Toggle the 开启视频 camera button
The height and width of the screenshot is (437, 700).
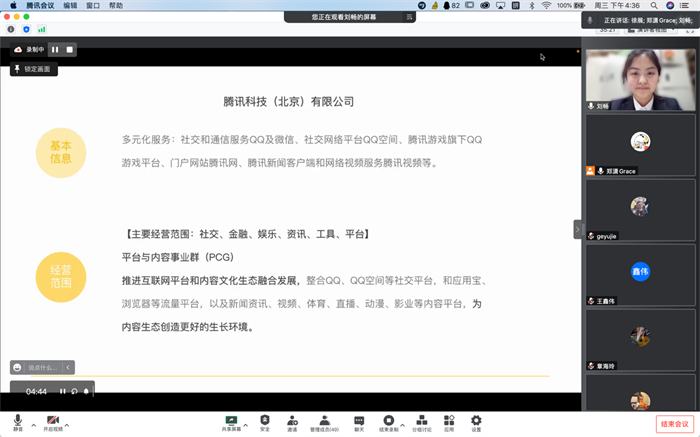click(52, 421)
